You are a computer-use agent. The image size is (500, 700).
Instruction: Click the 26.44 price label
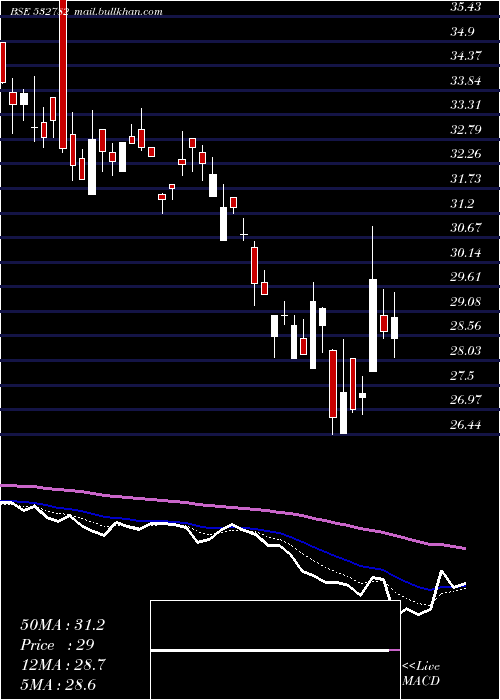(x=466, y=425)
